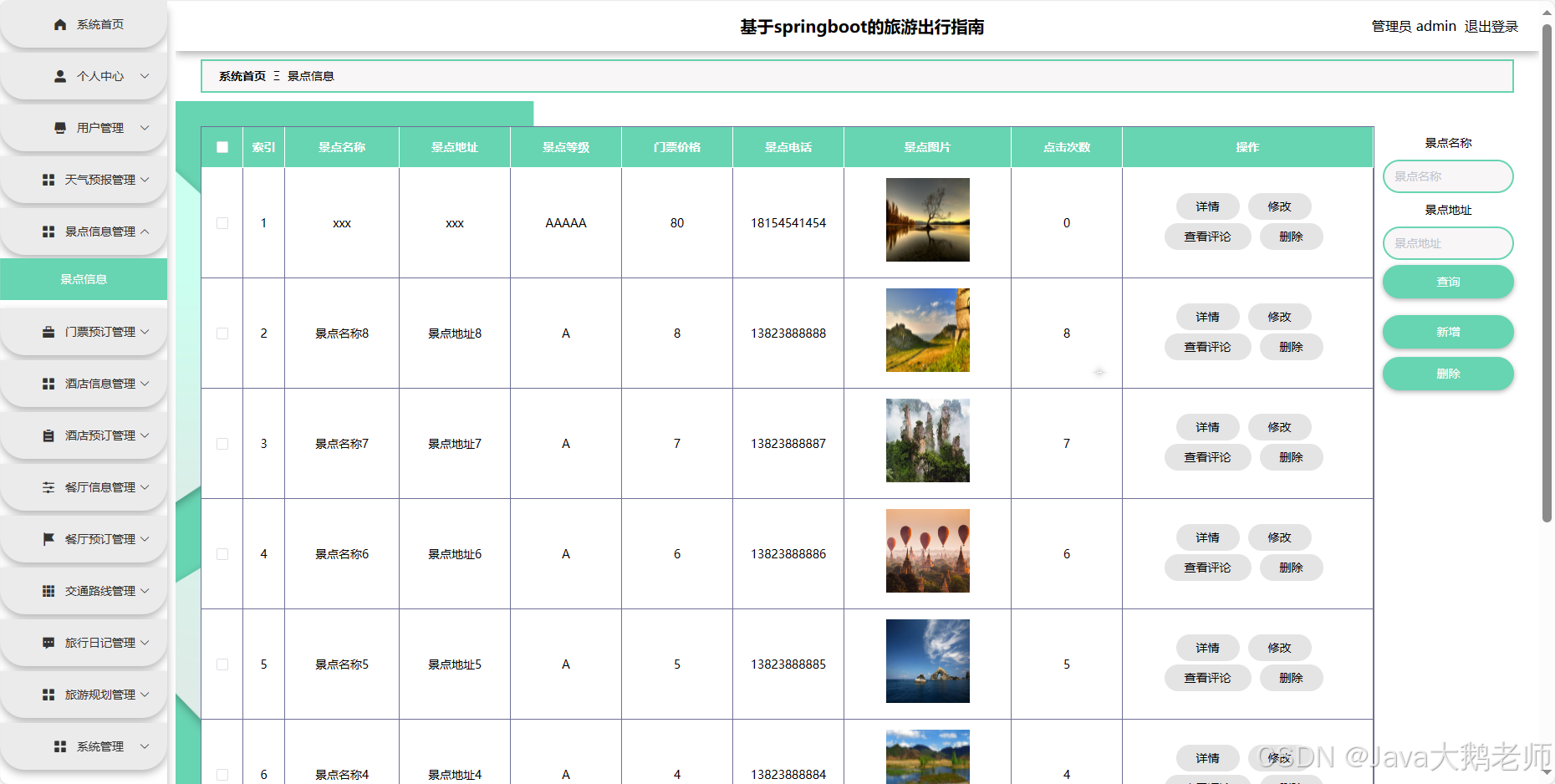The image size is (1555, 784).
Task: Click the grid icon for 天气预报管理
Action: [48, 180]
